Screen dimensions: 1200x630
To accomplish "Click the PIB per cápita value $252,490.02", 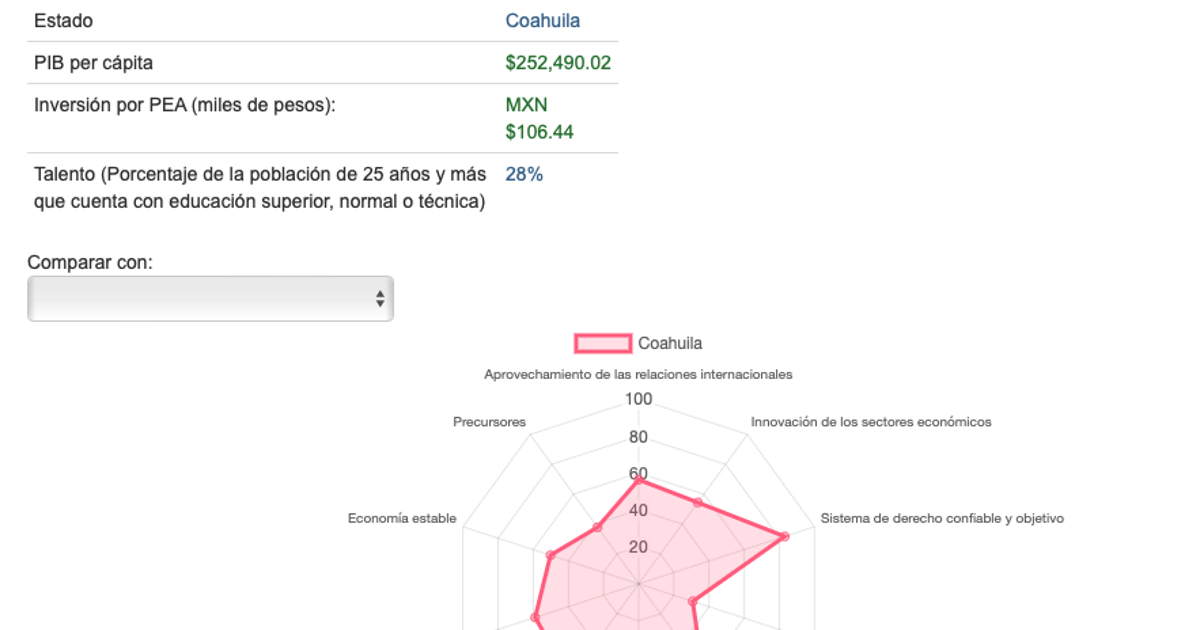I will click(558, 63).
